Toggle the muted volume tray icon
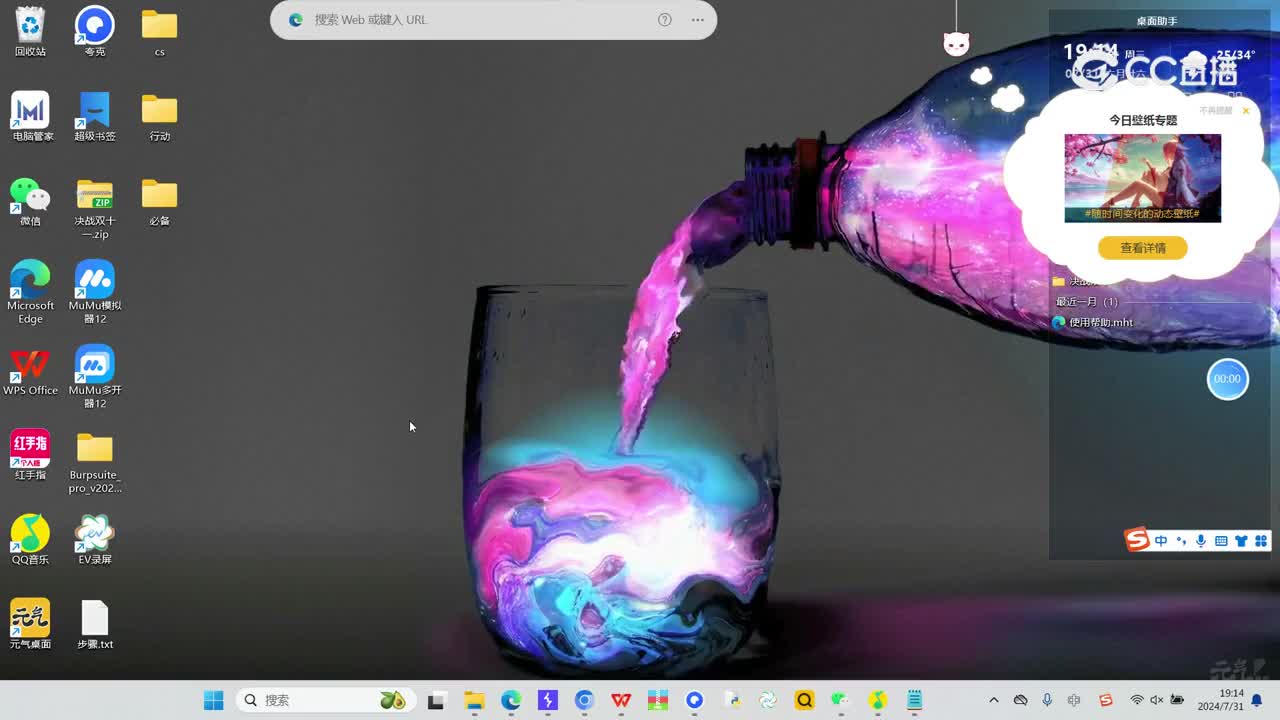1280x720 pixels. pos(1156,700)
